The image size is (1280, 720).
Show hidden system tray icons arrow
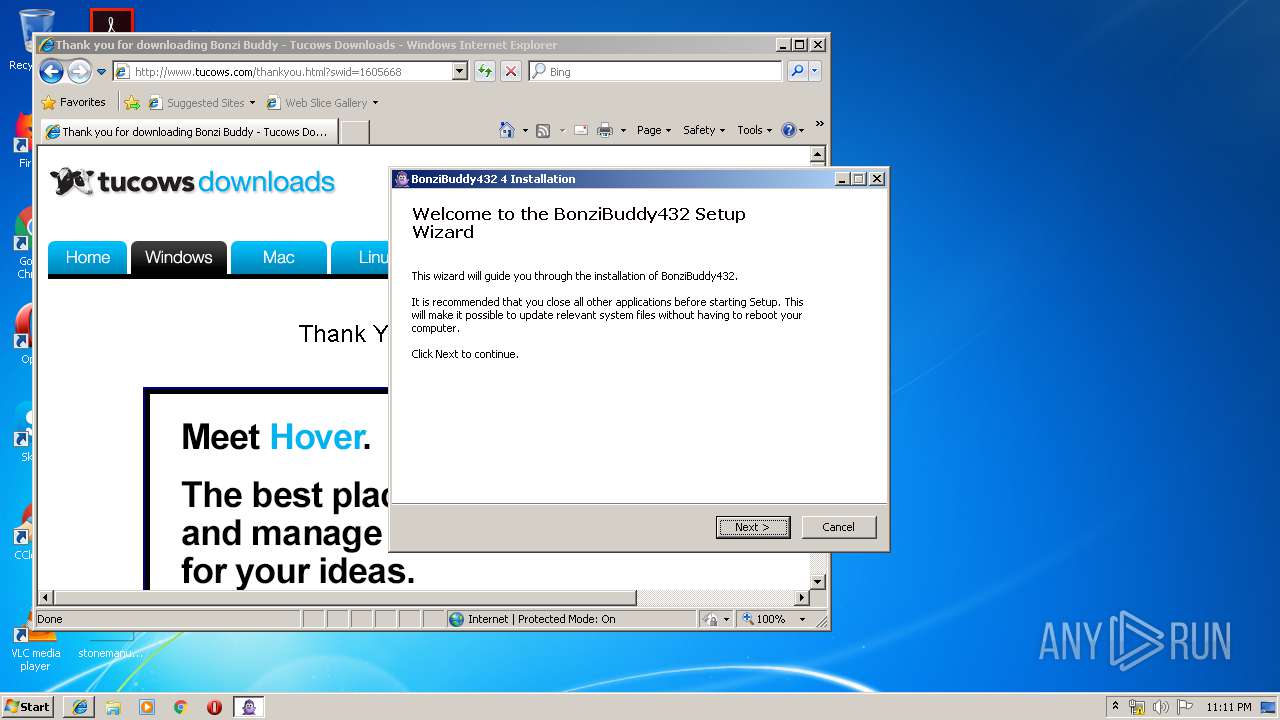(1116, 706)
